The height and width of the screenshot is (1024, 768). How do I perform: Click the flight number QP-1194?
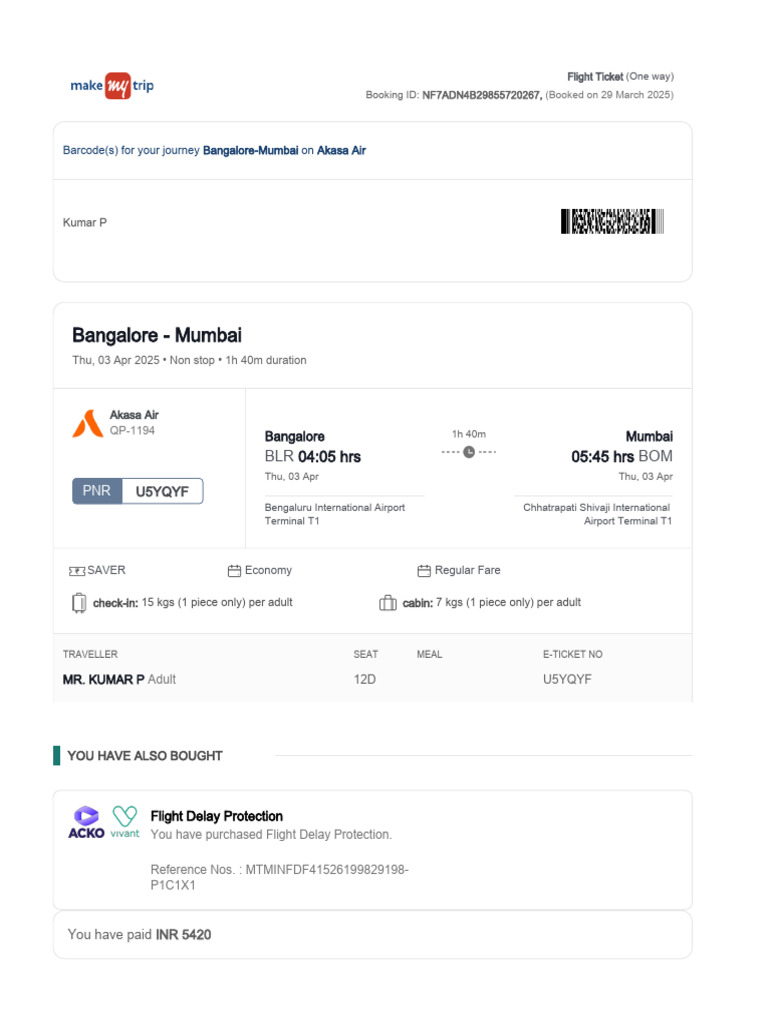pos(132,431)
